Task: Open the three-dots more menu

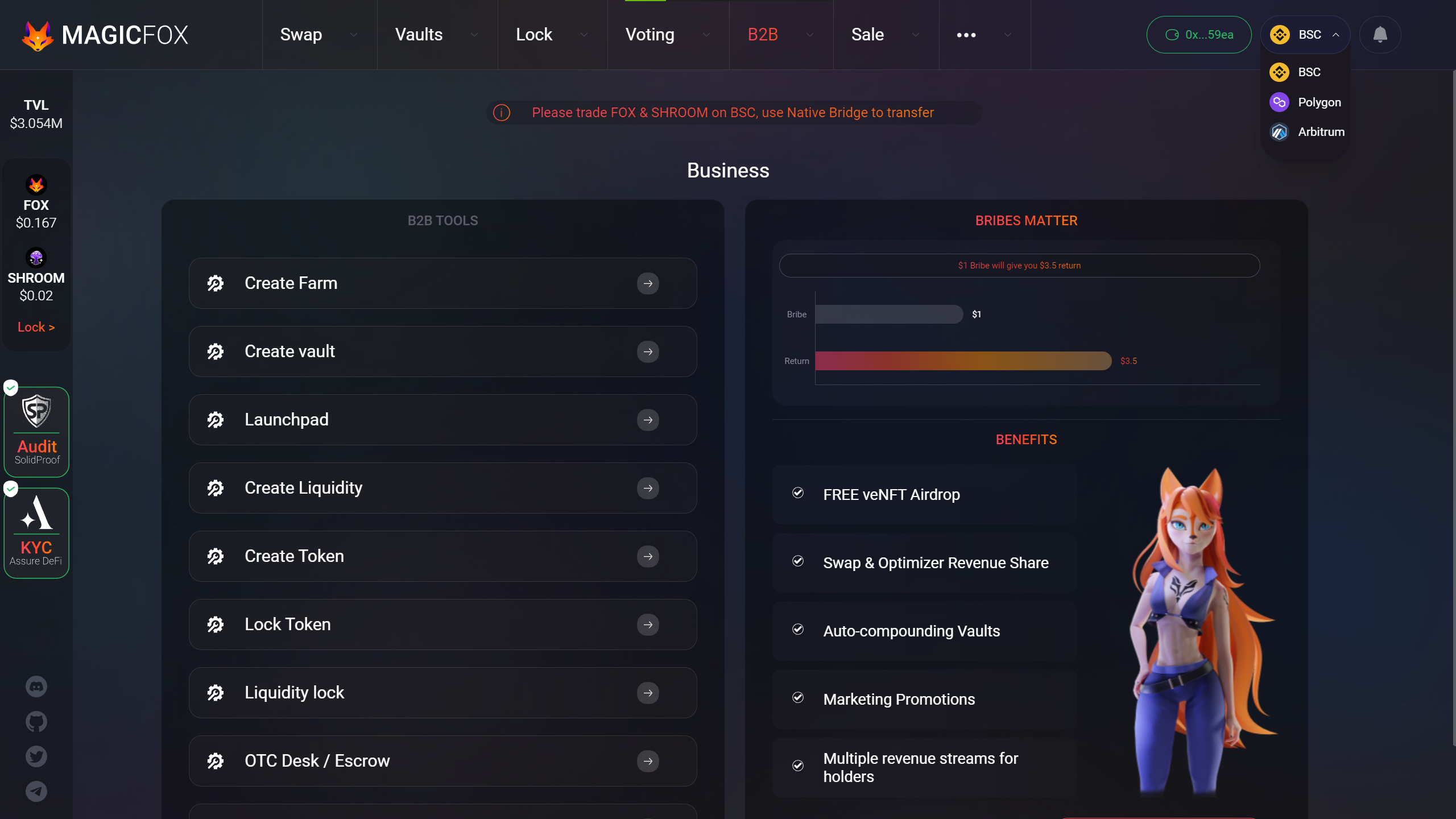Action: tap(966, 35)
